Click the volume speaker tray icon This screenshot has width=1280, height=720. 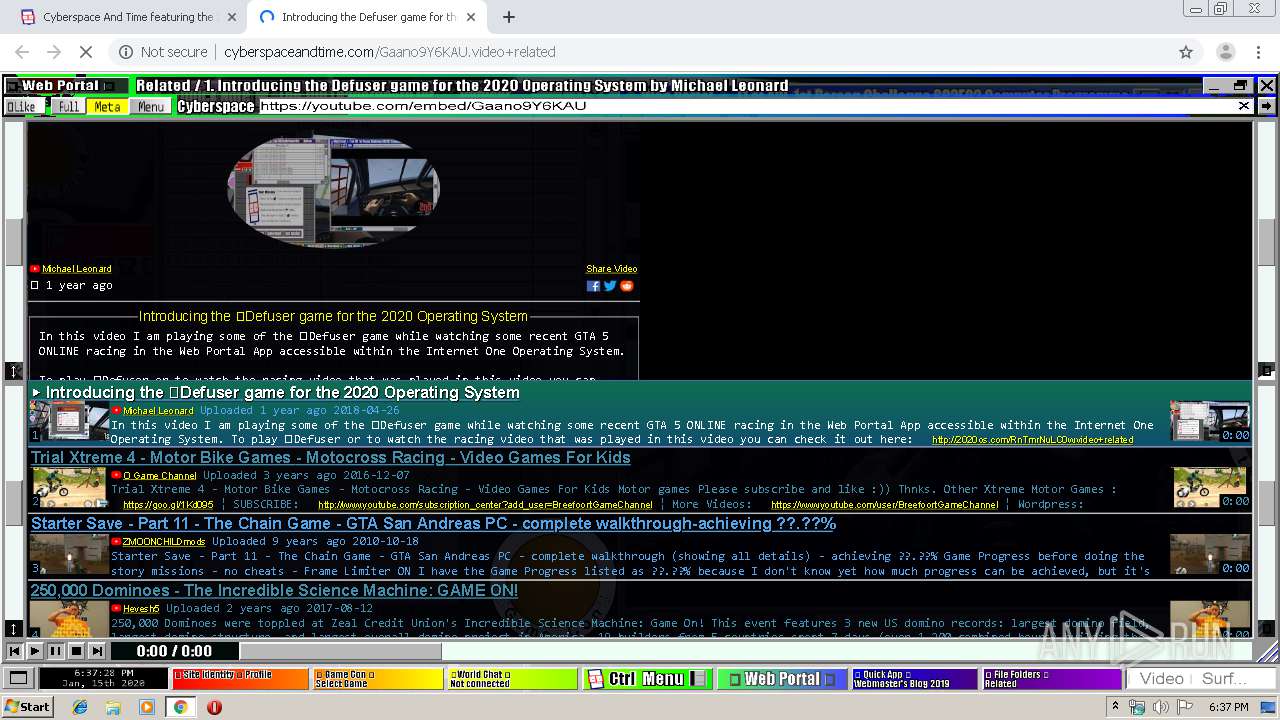(1160, 707)
